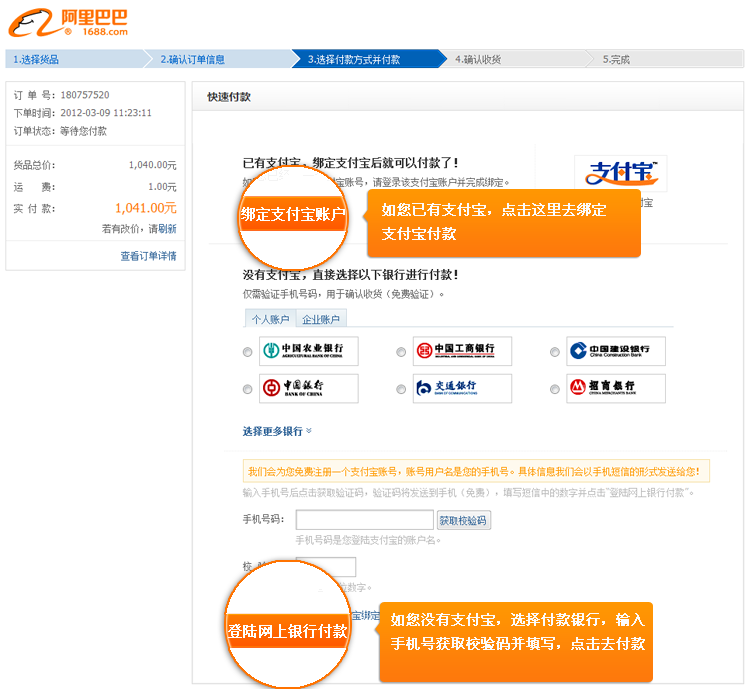Click step 5.完成
Screen dimensions: 750x689
coord(665,59)
